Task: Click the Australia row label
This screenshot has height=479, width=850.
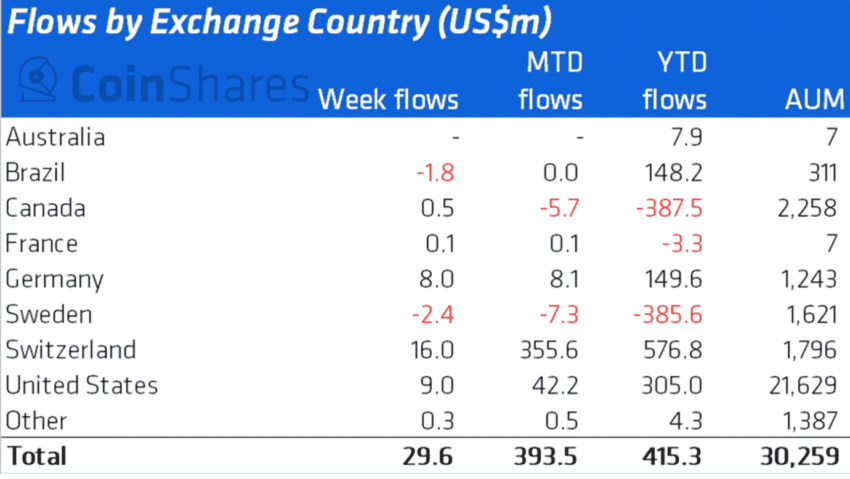Action: (55, 137)
